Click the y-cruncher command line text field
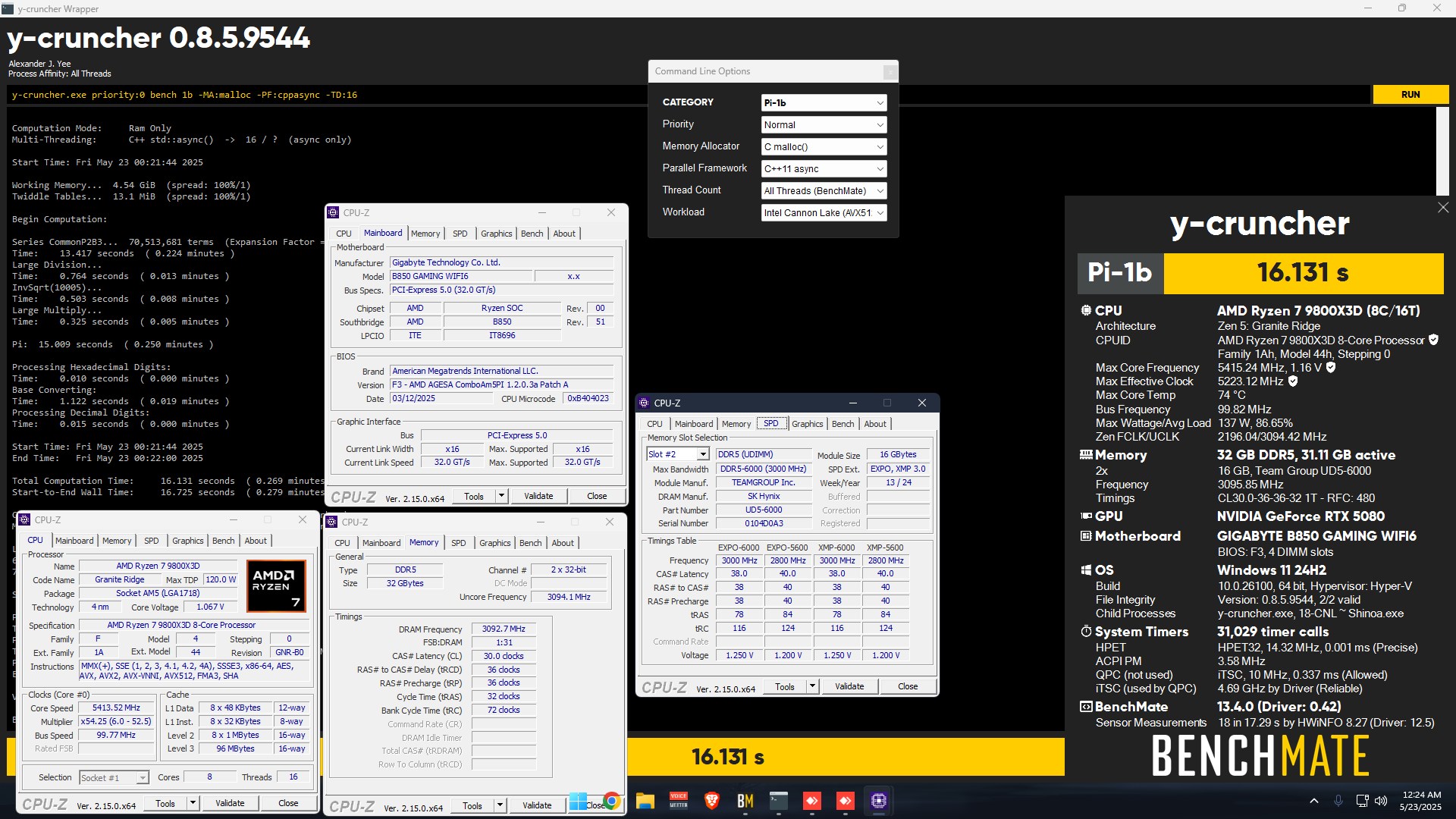Screen dimensions: 1456x819 coord(689,95)
